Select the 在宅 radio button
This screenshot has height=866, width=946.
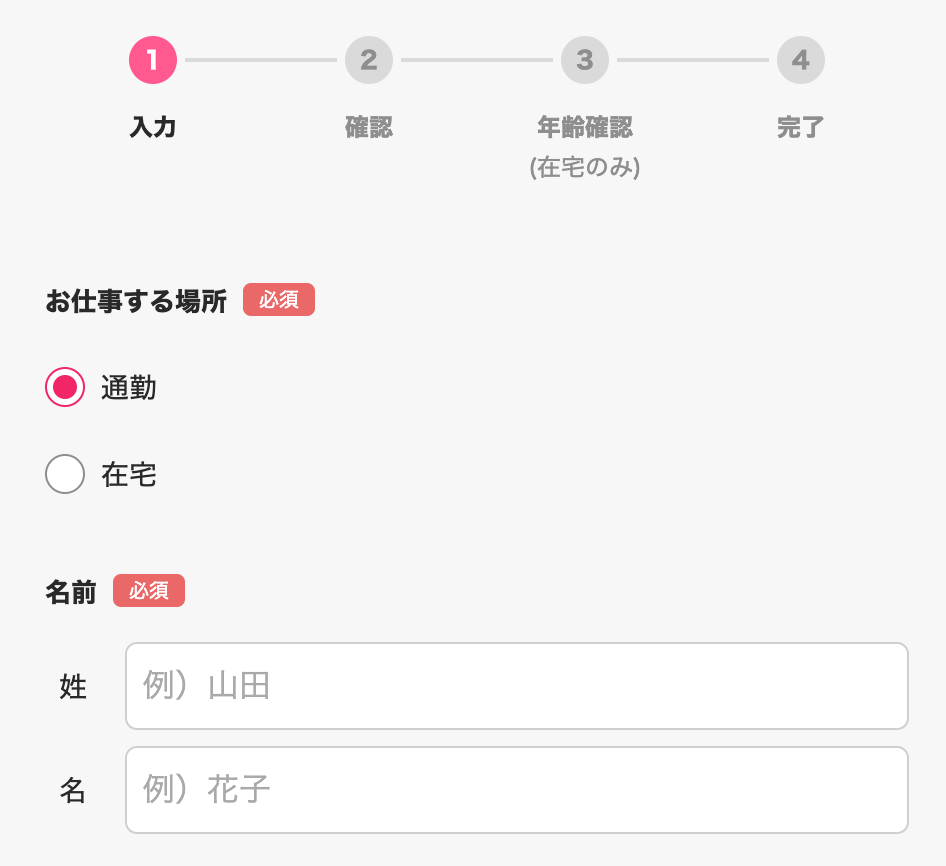pyautogui.click(x=65, y=474)
